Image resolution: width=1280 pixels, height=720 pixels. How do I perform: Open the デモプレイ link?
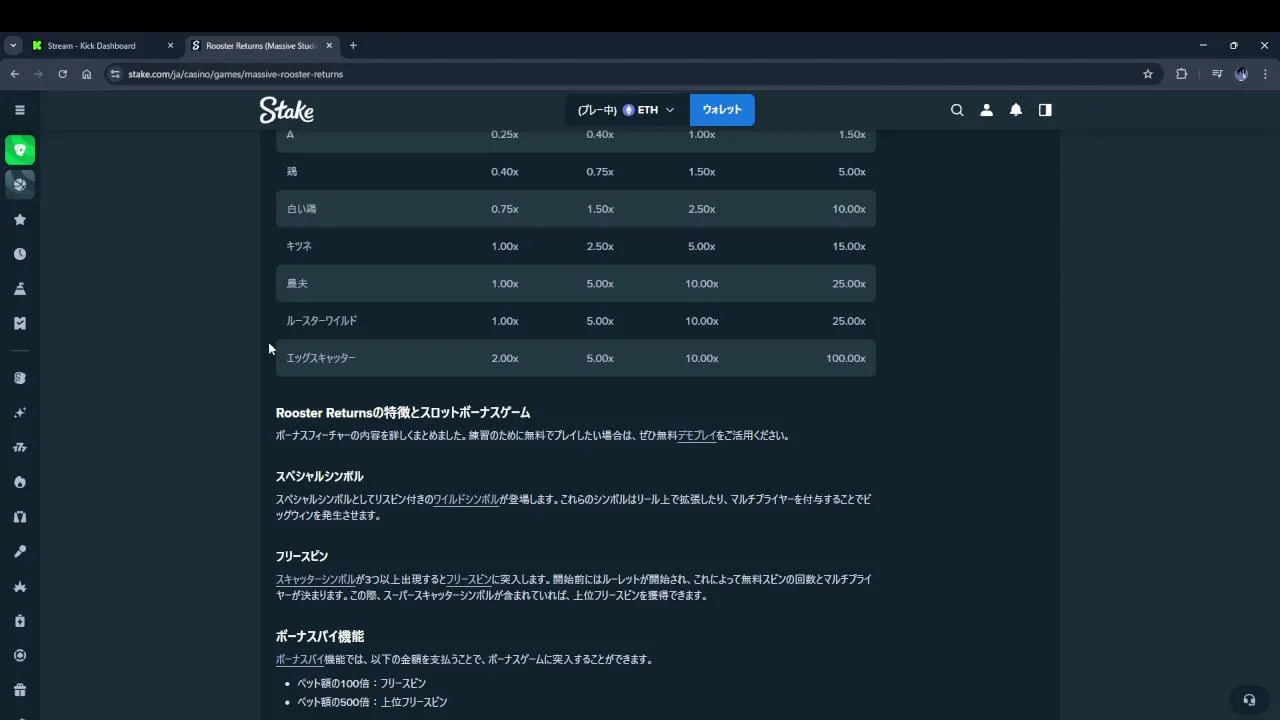click(697, 436)
